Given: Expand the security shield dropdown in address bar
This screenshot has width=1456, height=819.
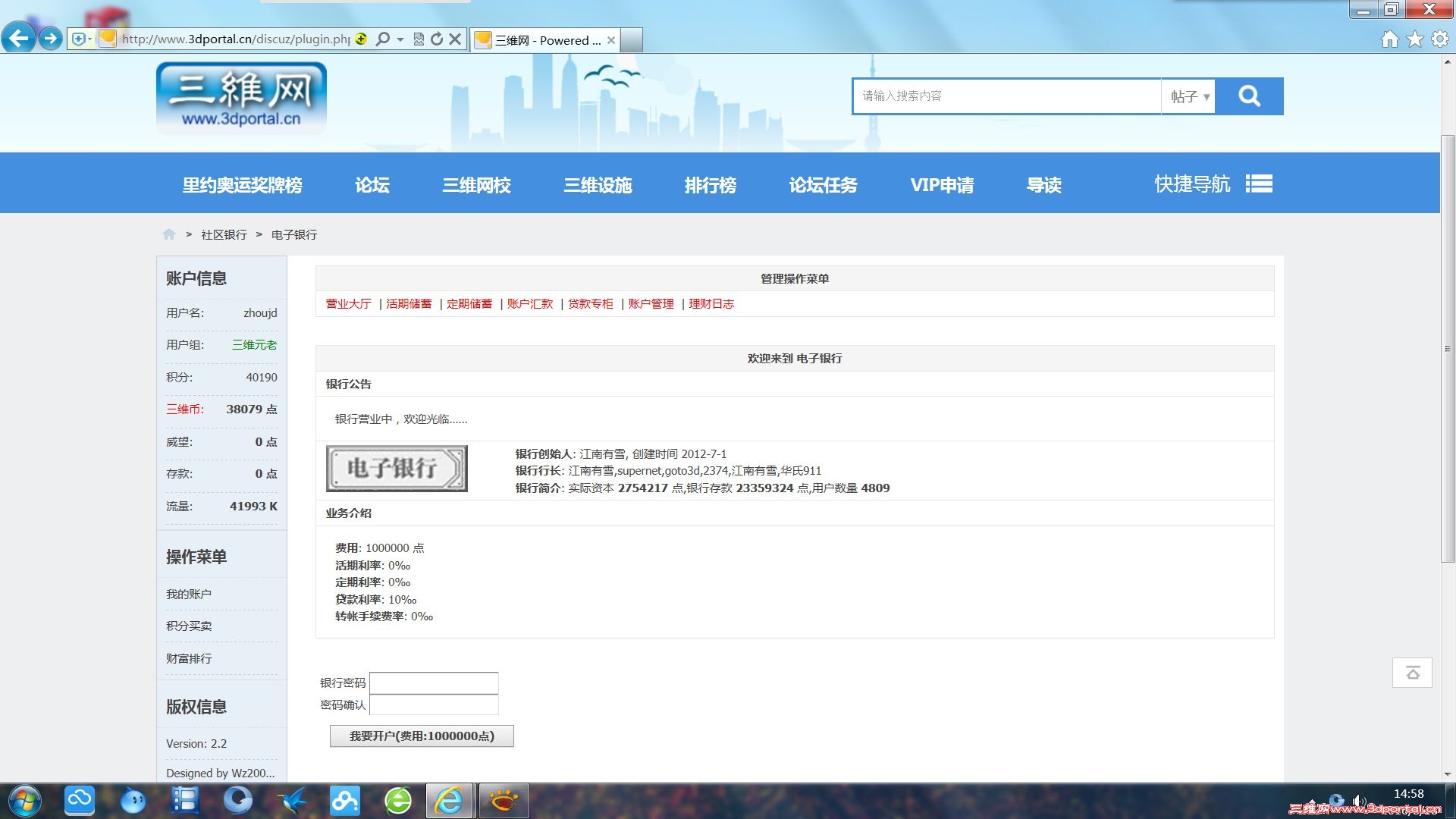Looking at the screenshot, I should point(89,39).
